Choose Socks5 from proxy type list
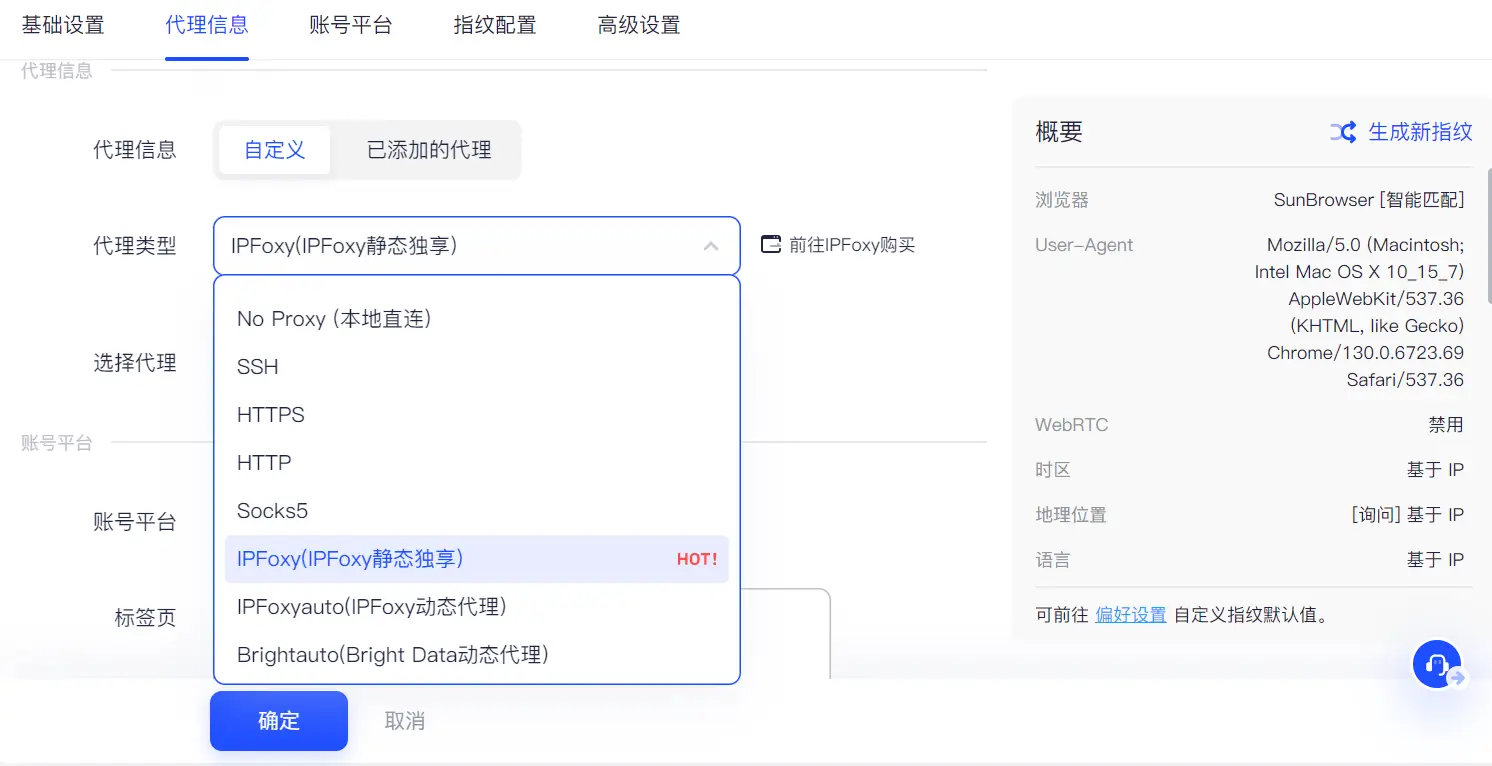The width and height of the screenshot is (1492, 766). [272, 511]
